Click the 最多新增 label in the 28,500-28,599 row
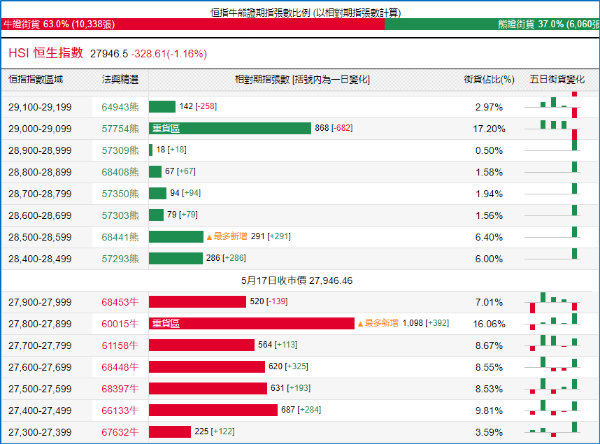The height and width of the screenshot is (444, 600). 227,236
